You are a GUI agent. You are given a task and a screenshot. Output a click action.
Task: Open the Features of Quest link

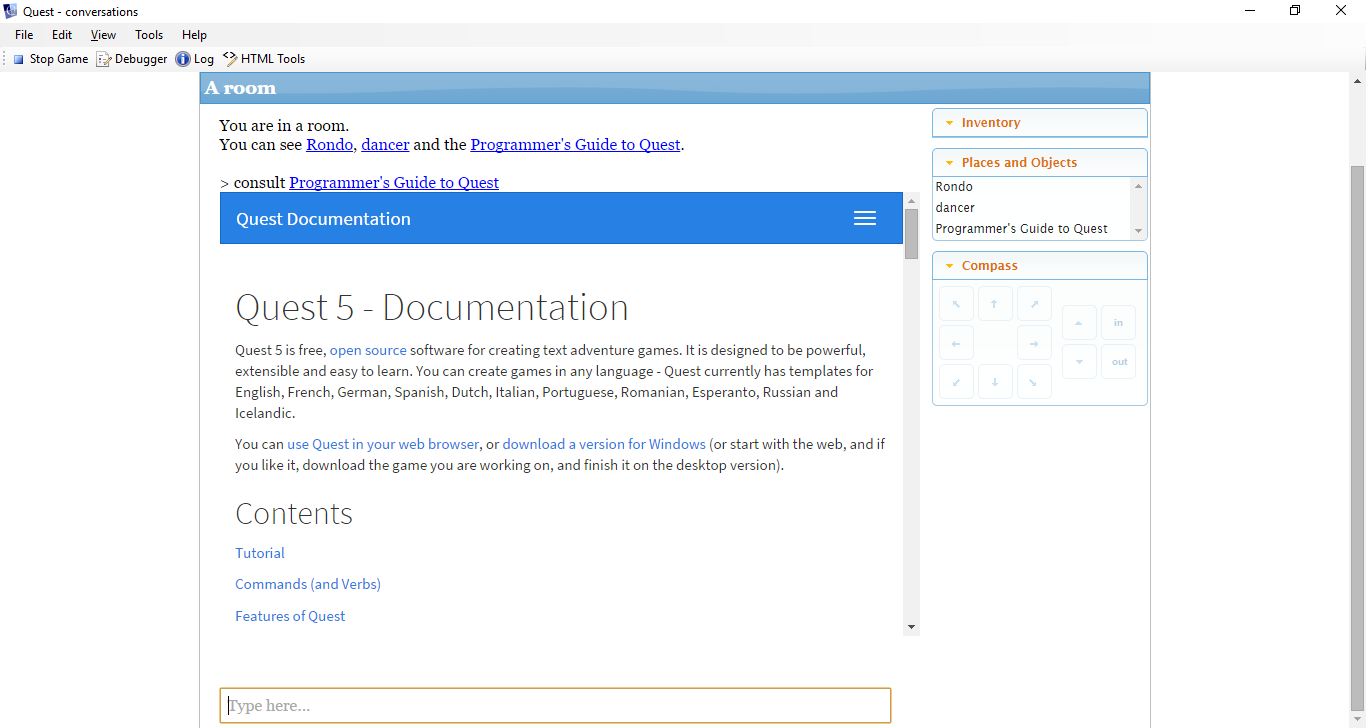tap(290, 616)
